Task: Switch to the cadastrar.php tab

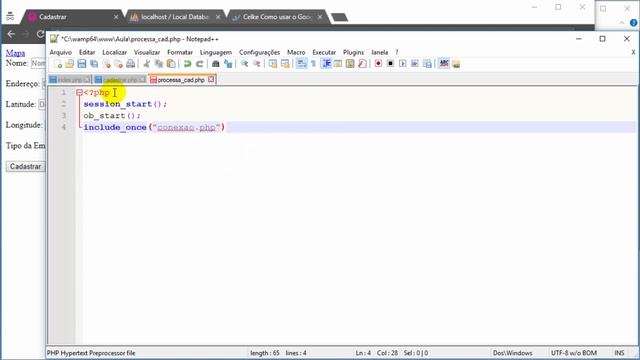Action: (120, 80)
